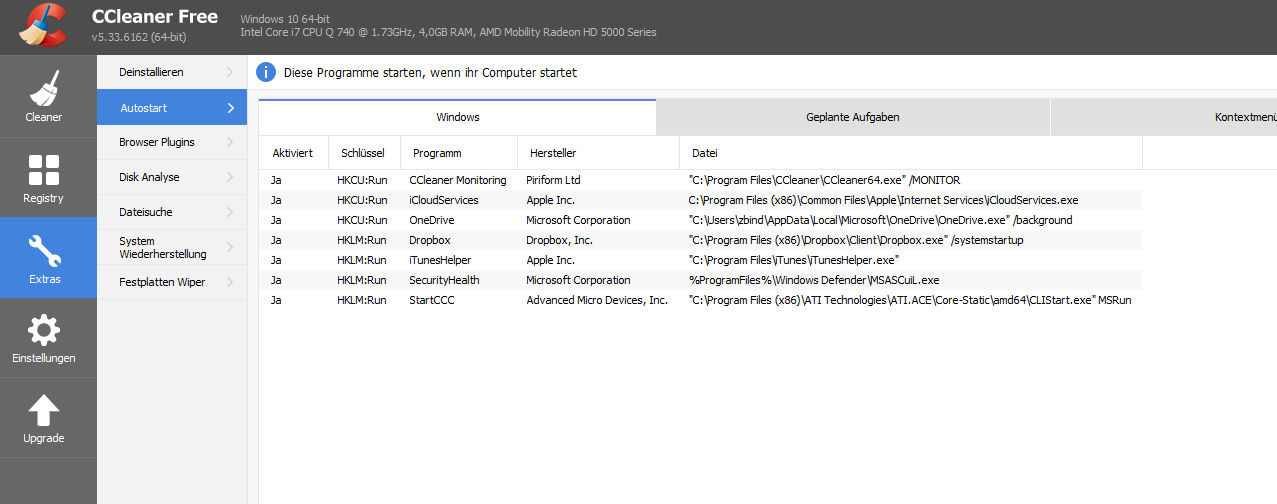Expand the Festplatten Wiper chevron
Image resolution: width=1277 pixels, height=504 pixels.
tap(230, 282)
